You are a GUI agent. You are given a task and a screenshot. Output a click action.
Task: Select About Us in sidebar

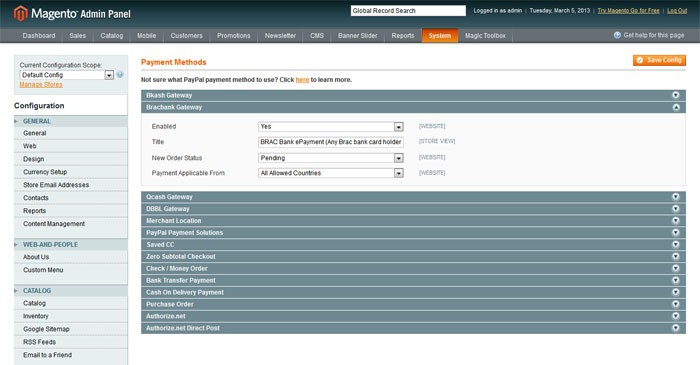71,257
